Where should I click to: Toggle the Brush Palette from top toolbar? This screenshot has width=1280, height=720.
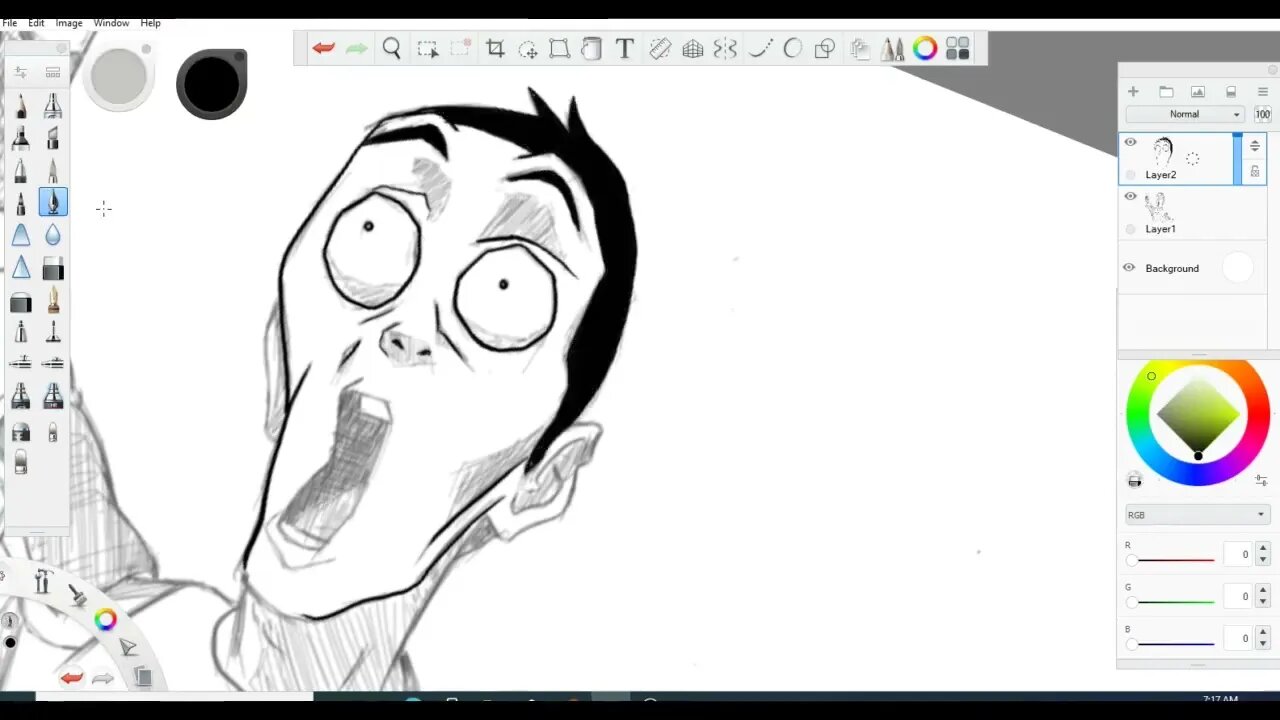click(893, 48)
